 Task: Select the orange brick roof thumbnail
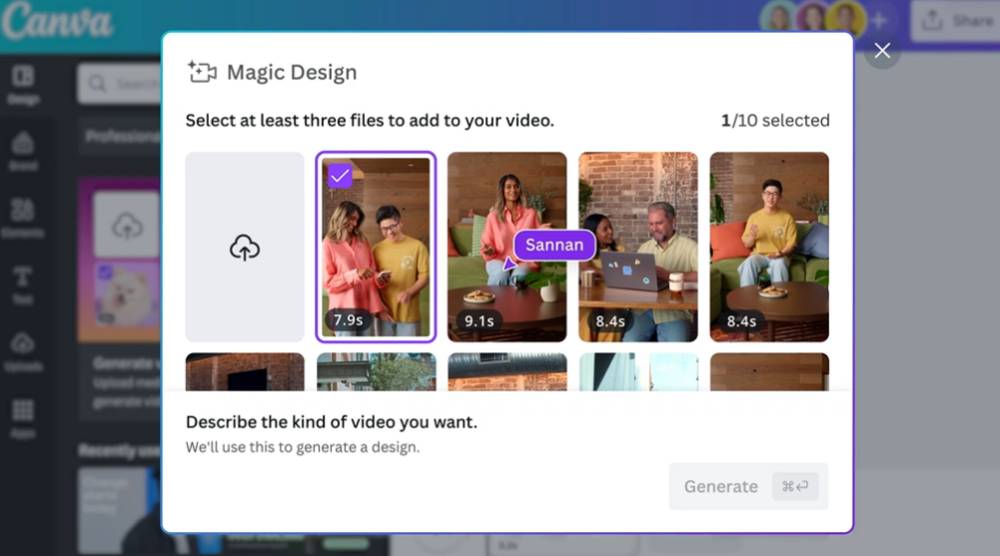pyautogui.click(x=507, y=372)
